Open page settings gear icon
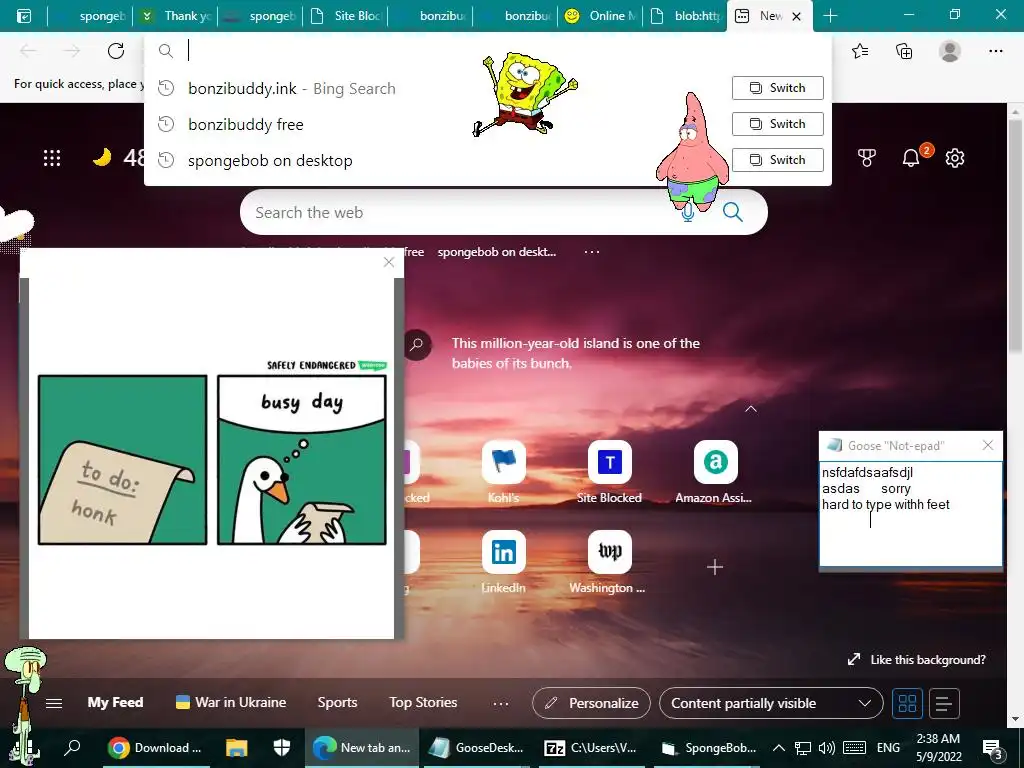Viewport: 1024px width, 768px height. coord(955,157)
